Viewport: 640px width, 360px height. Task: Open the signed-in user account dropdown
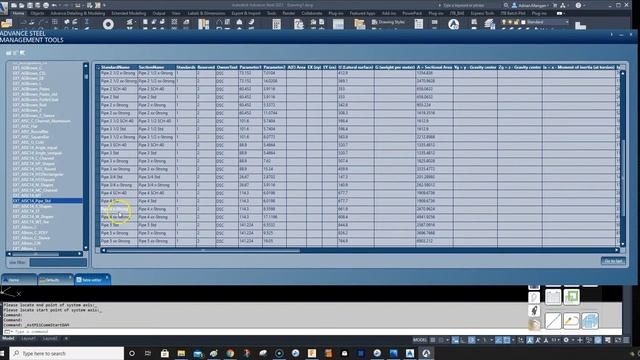[531, 5]
